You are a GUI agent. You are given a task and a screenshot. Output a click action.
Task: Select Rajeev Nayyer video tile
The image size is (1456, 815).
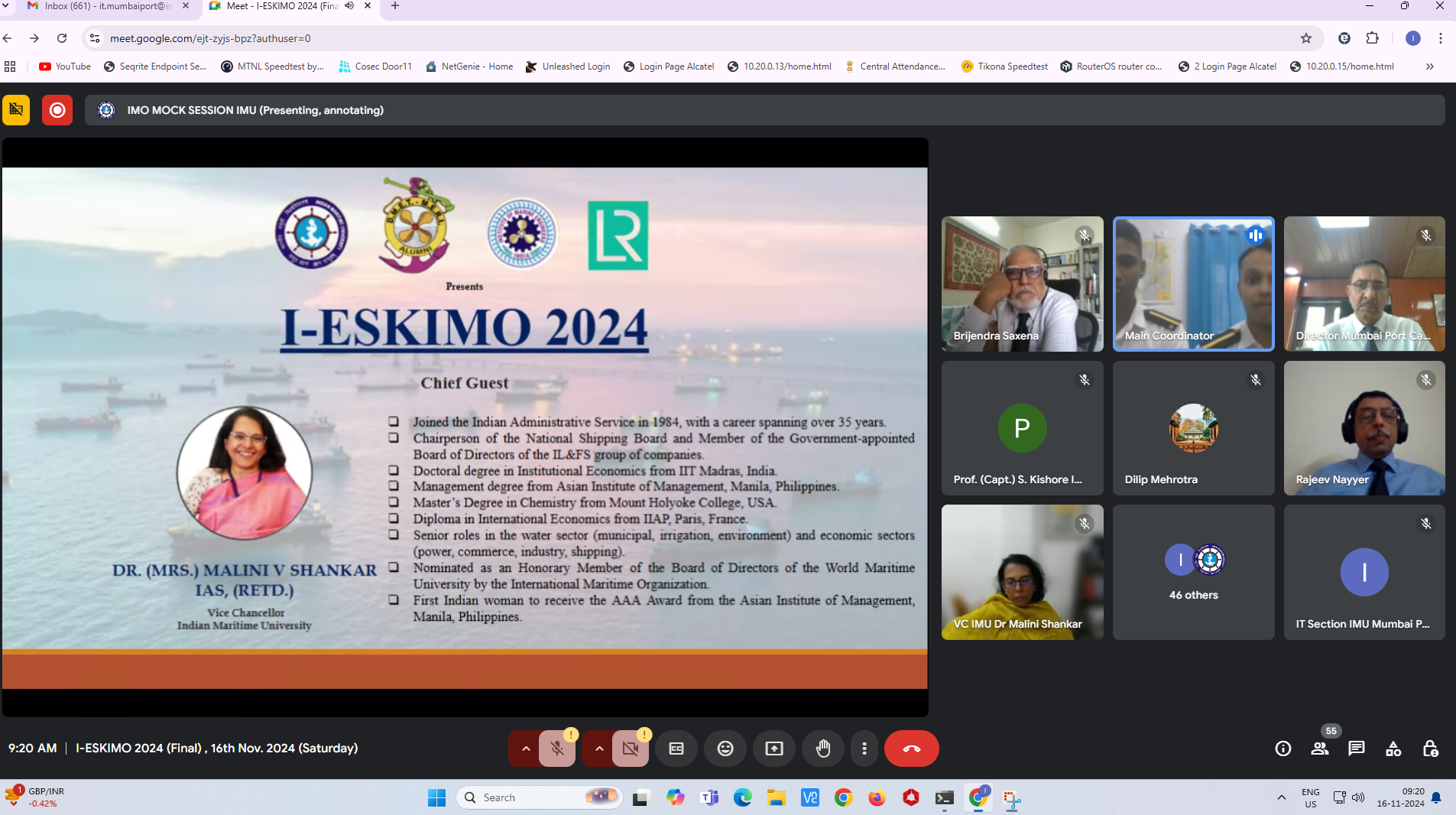pyautogui.click(x=1364, y=428)
